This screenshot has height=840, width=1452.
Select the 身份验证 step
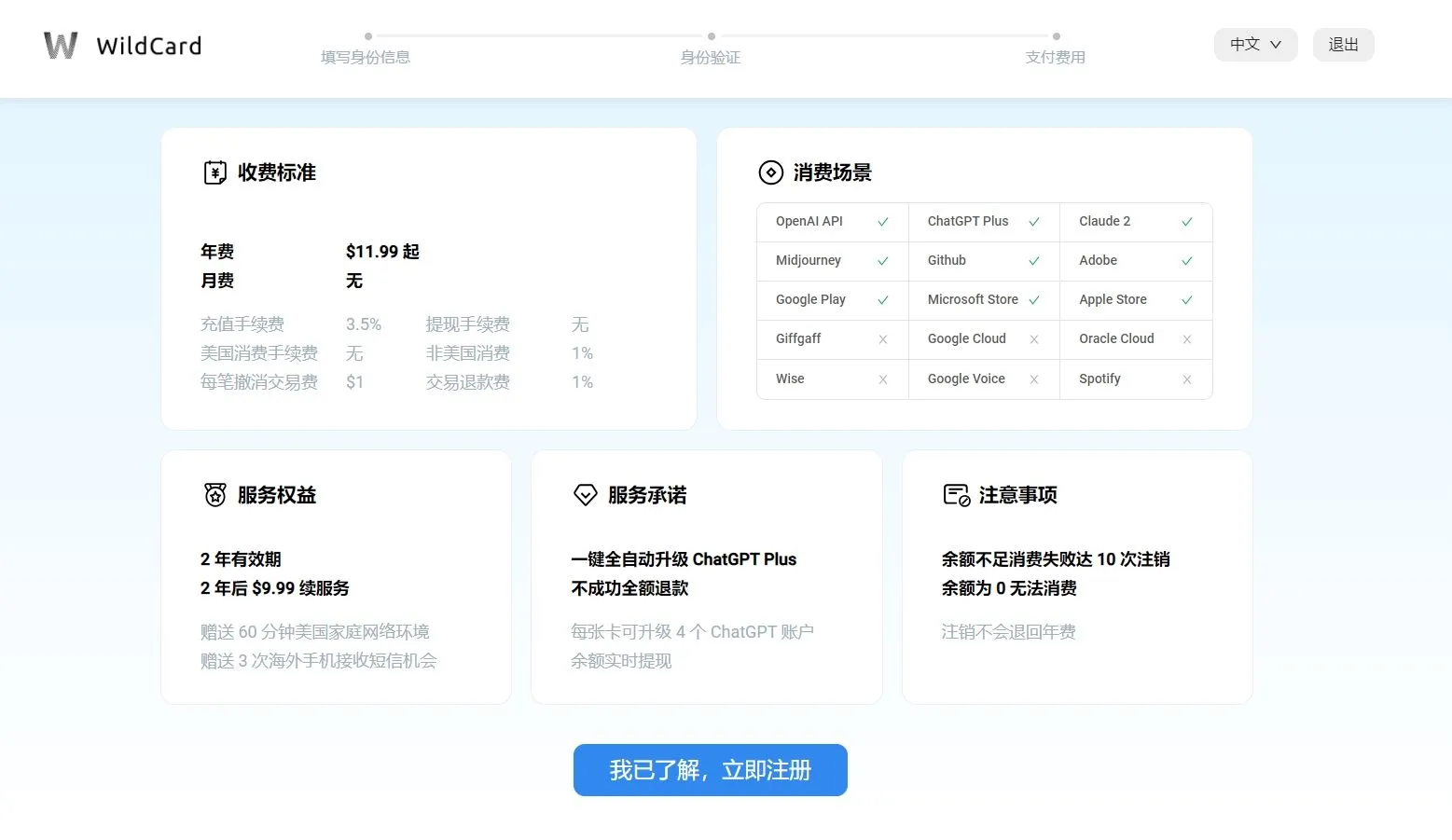(711, 57)
